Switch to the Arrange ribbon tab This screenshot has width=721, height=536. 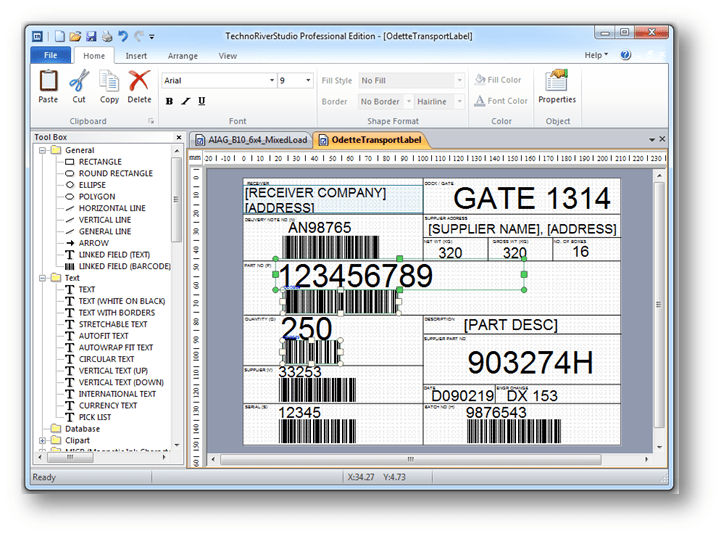click(183, 56)
